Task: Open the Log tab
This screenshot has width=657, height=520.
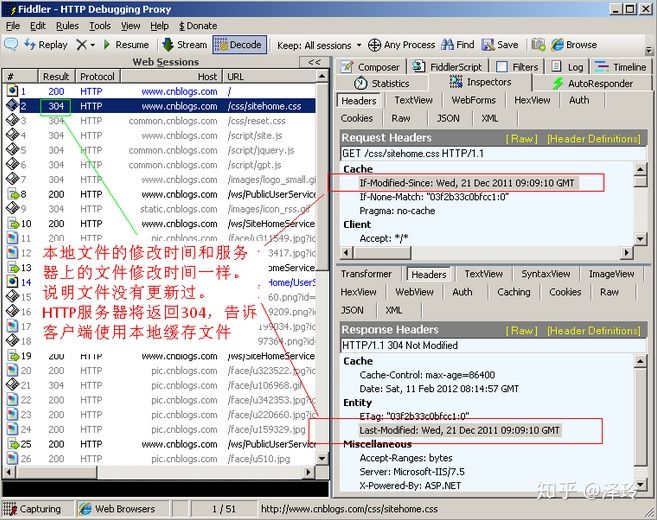Action: (x=567, y=67)
